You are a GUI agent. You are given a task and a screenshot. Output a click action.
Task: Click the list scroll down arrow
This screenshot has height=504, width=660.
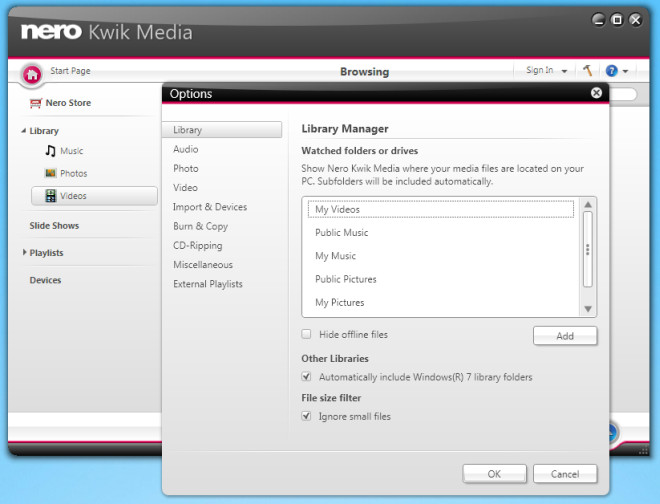[588, 309]
